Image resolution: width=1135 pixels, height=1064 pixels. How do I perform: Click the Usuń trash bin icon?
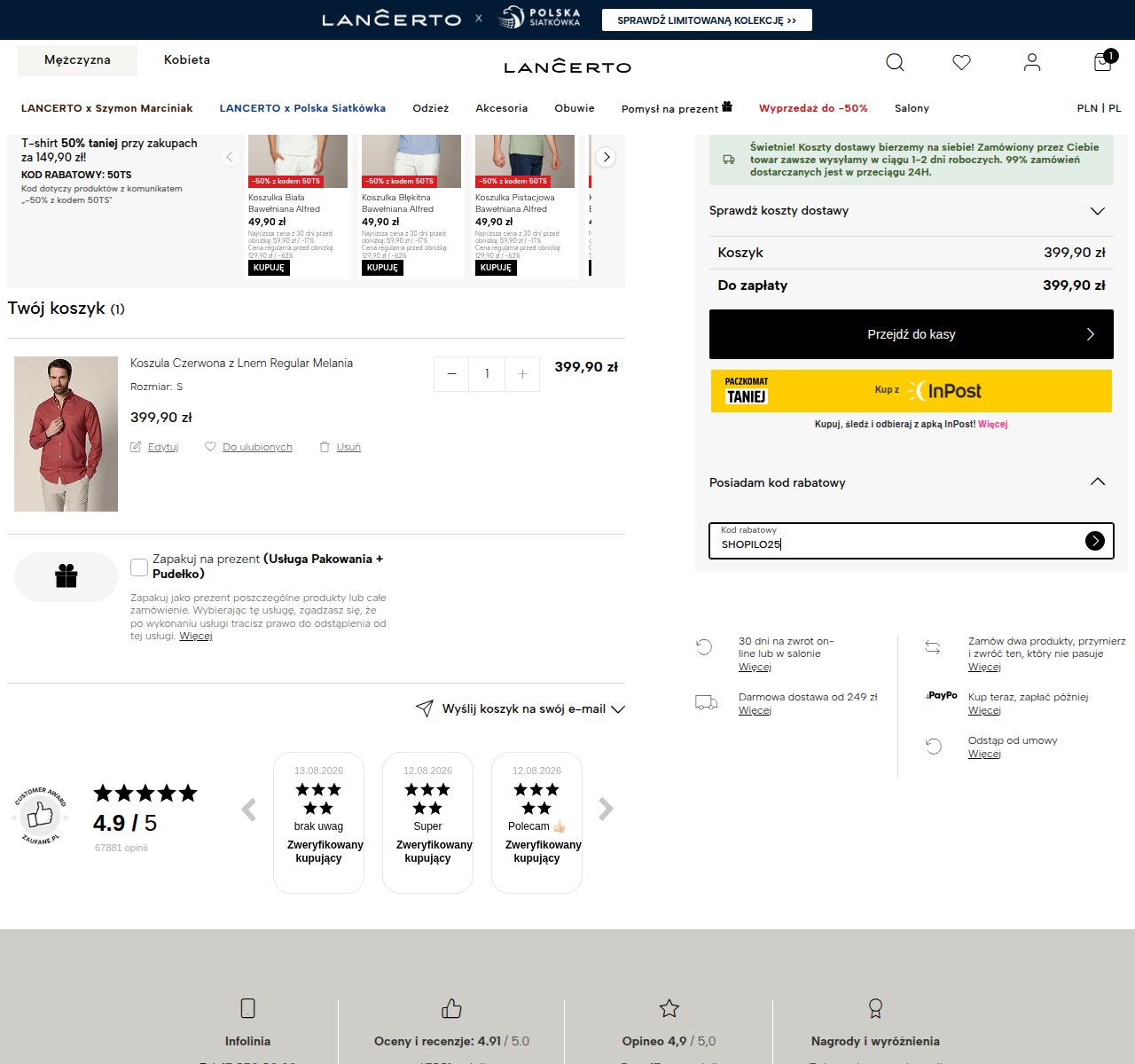pos(325,447)
